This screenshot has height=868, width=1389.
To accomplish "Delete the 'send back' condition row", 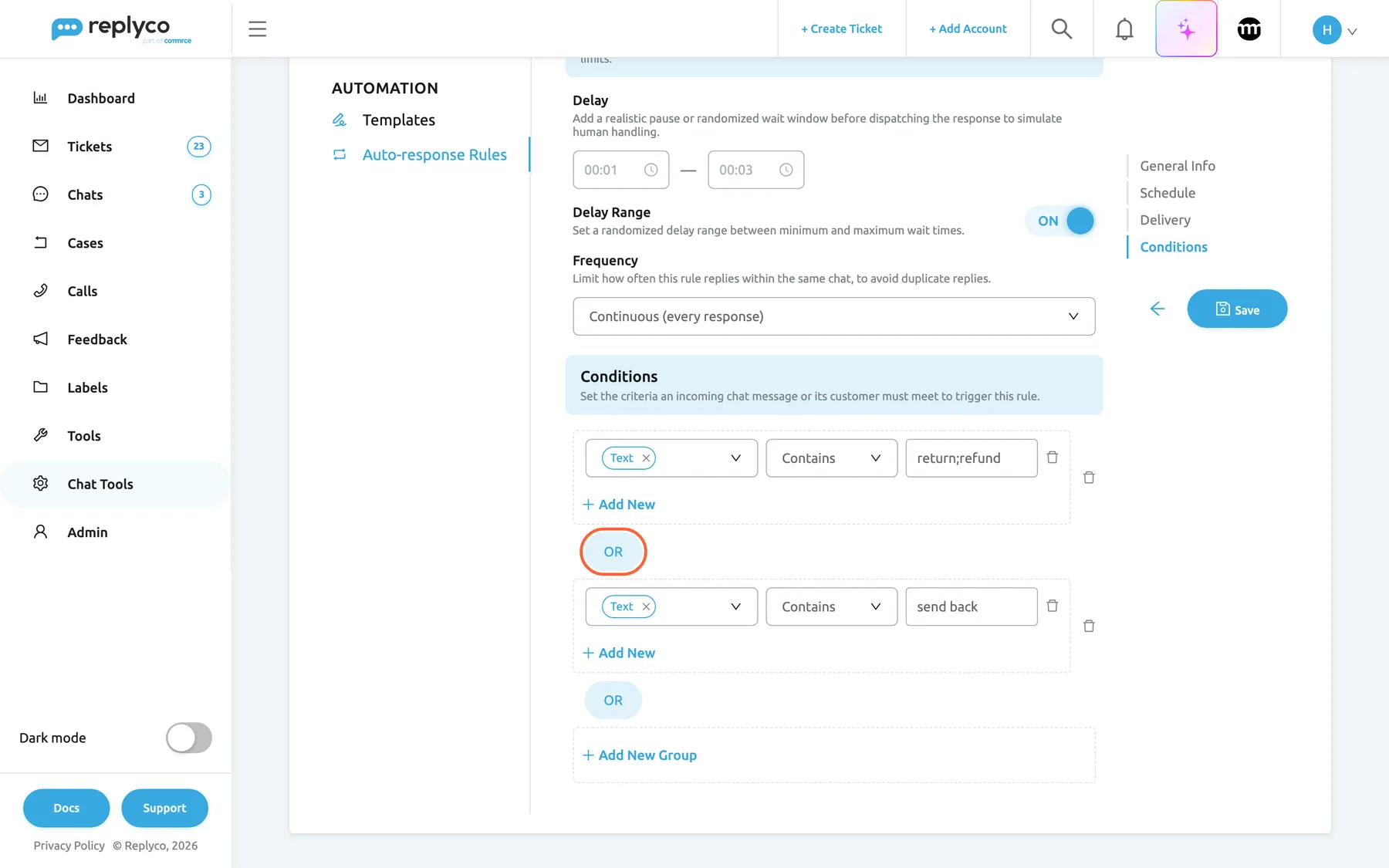I will coord(1052,606).
